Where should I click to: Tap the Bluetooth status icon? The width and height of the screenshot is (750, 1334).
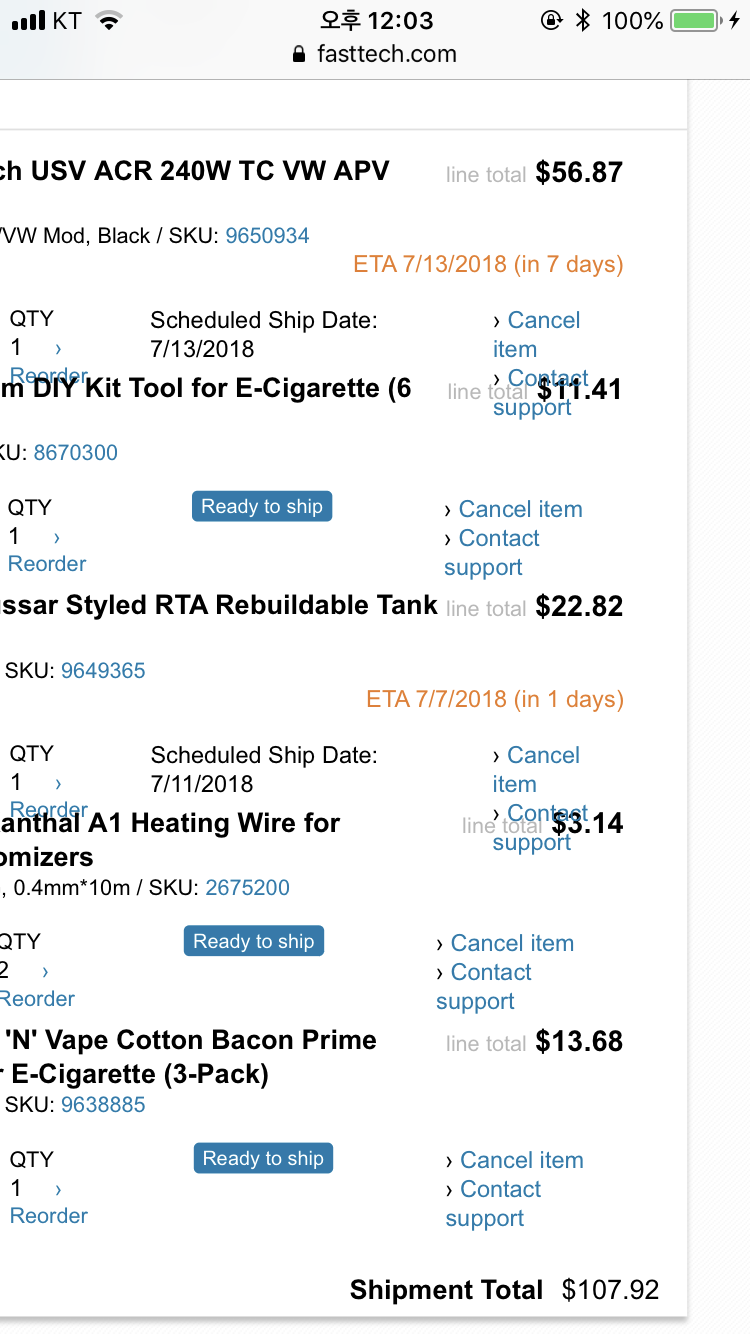click(583, 20)
